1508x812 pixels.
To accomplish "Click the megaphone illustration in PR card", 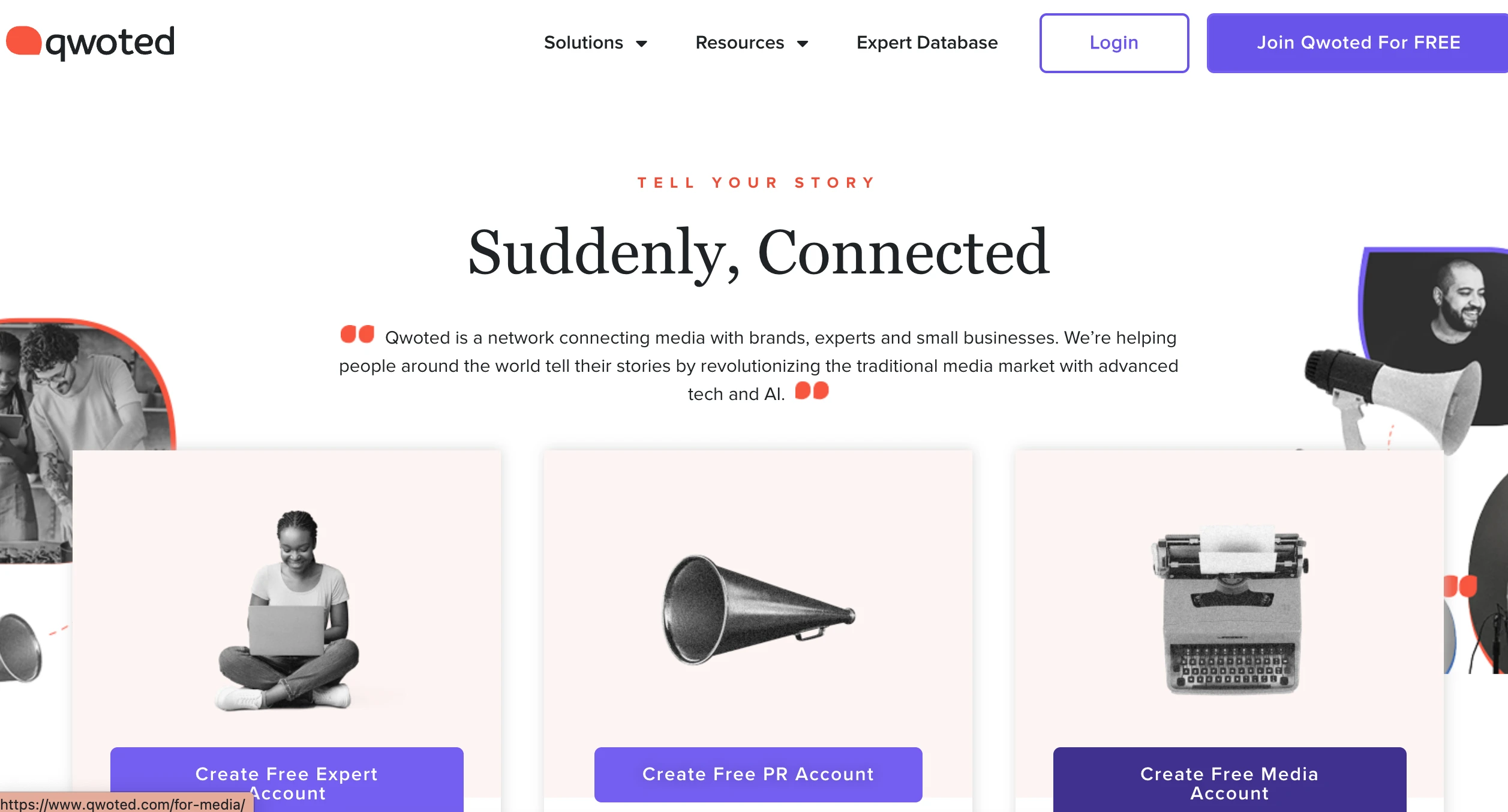I will (758, 609).
